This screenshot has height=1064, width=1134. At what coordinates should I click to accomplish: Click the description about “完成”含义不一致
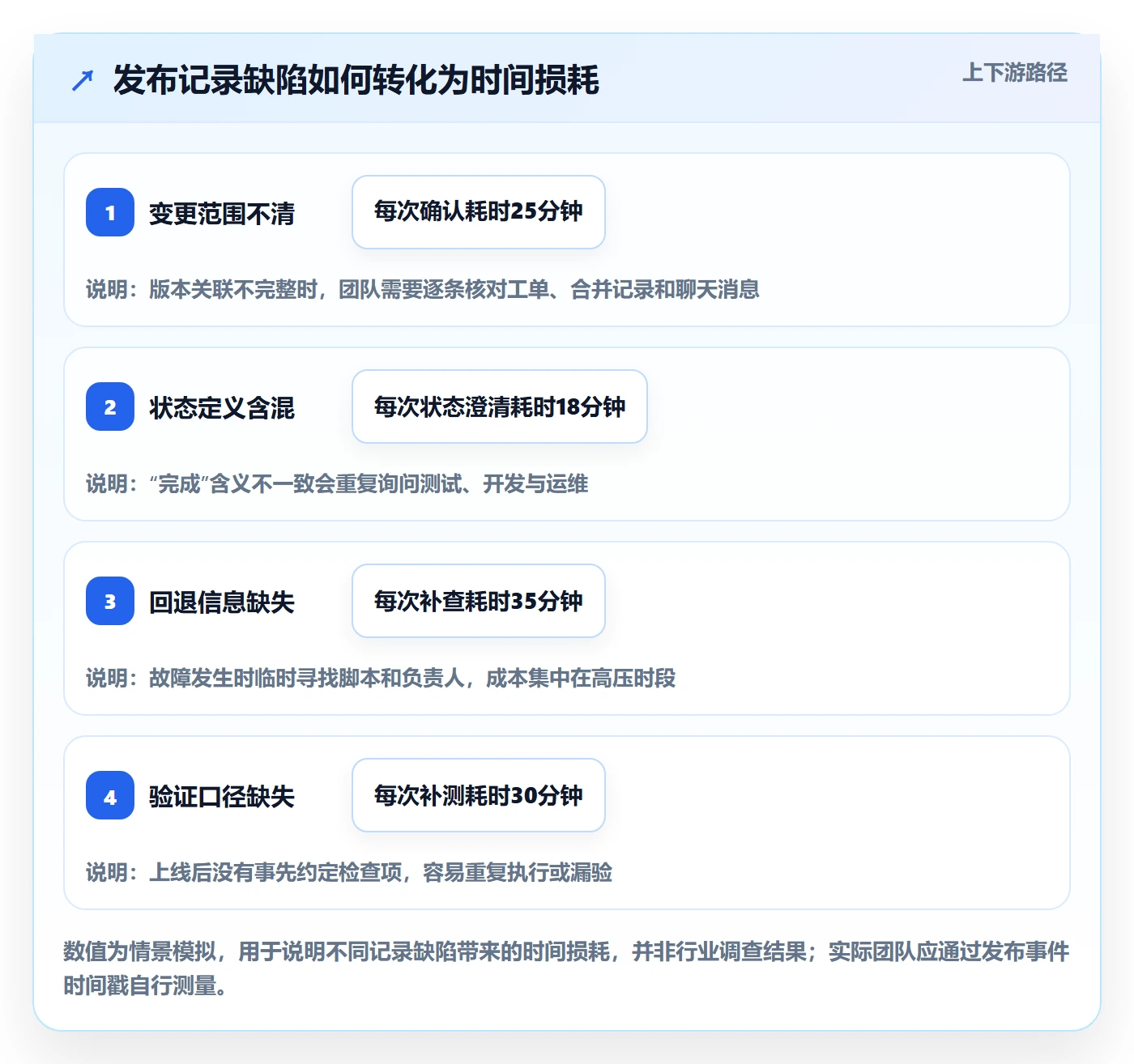tap(337, 483)
